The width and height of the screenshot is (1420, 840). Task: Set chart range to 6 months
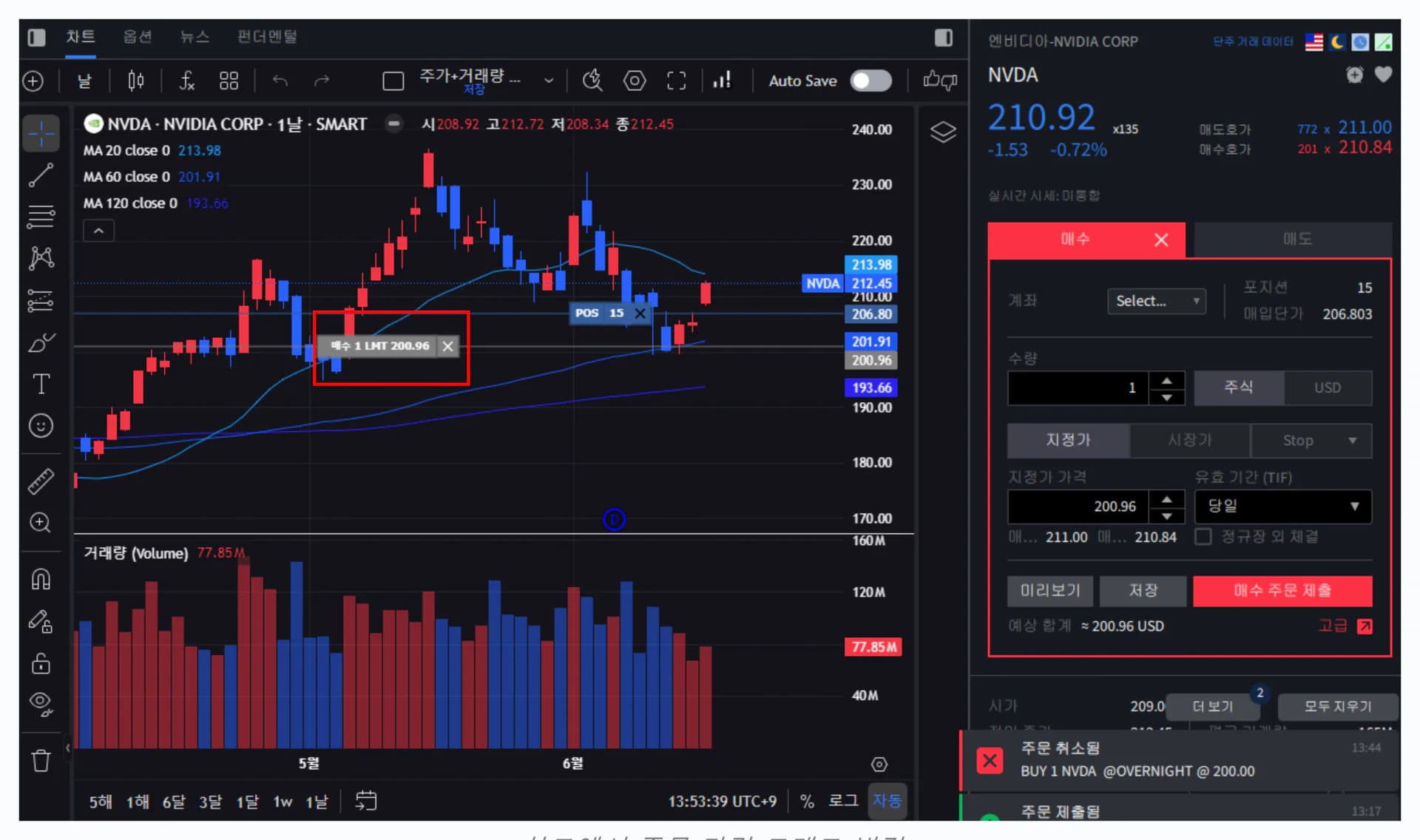click(174, 802)
